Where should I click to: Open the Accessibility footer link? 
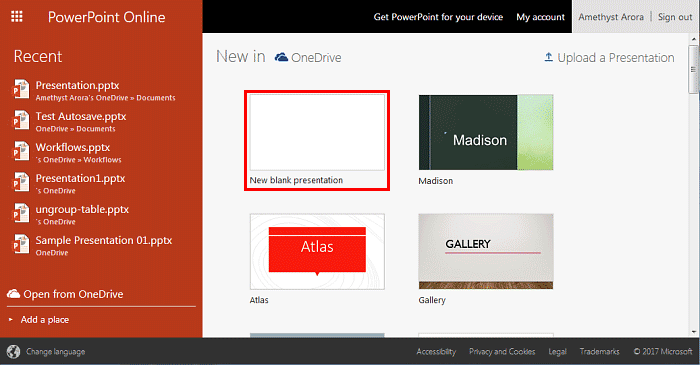tap(436, 352)
